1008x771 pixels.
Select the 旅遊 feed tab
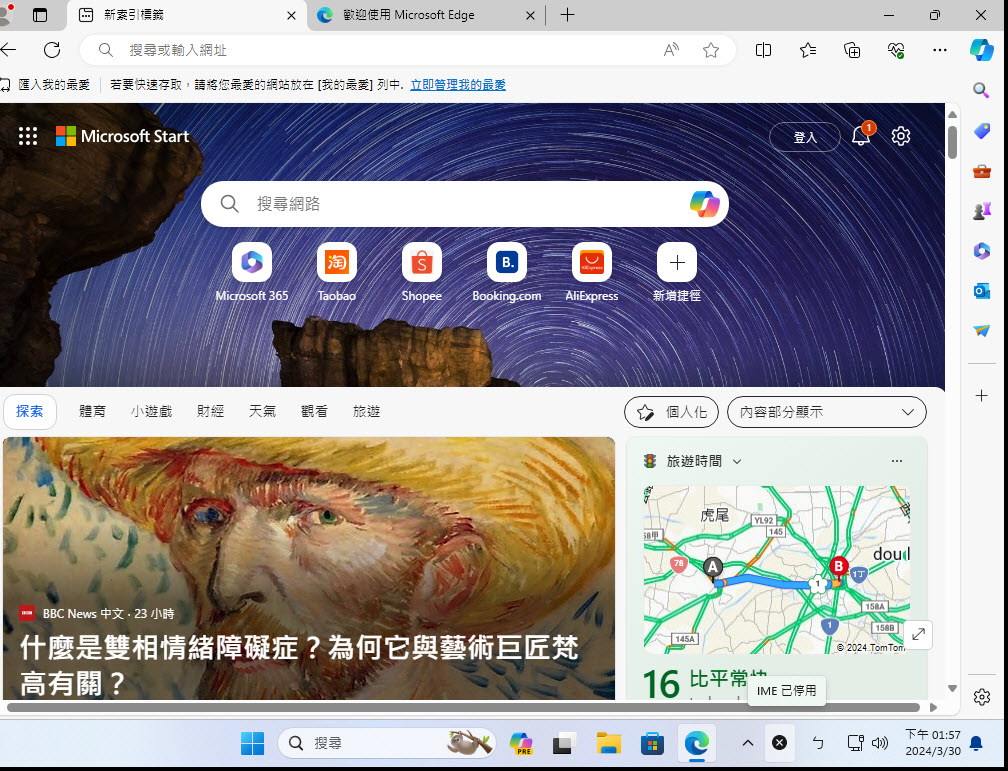click(366, 412)
